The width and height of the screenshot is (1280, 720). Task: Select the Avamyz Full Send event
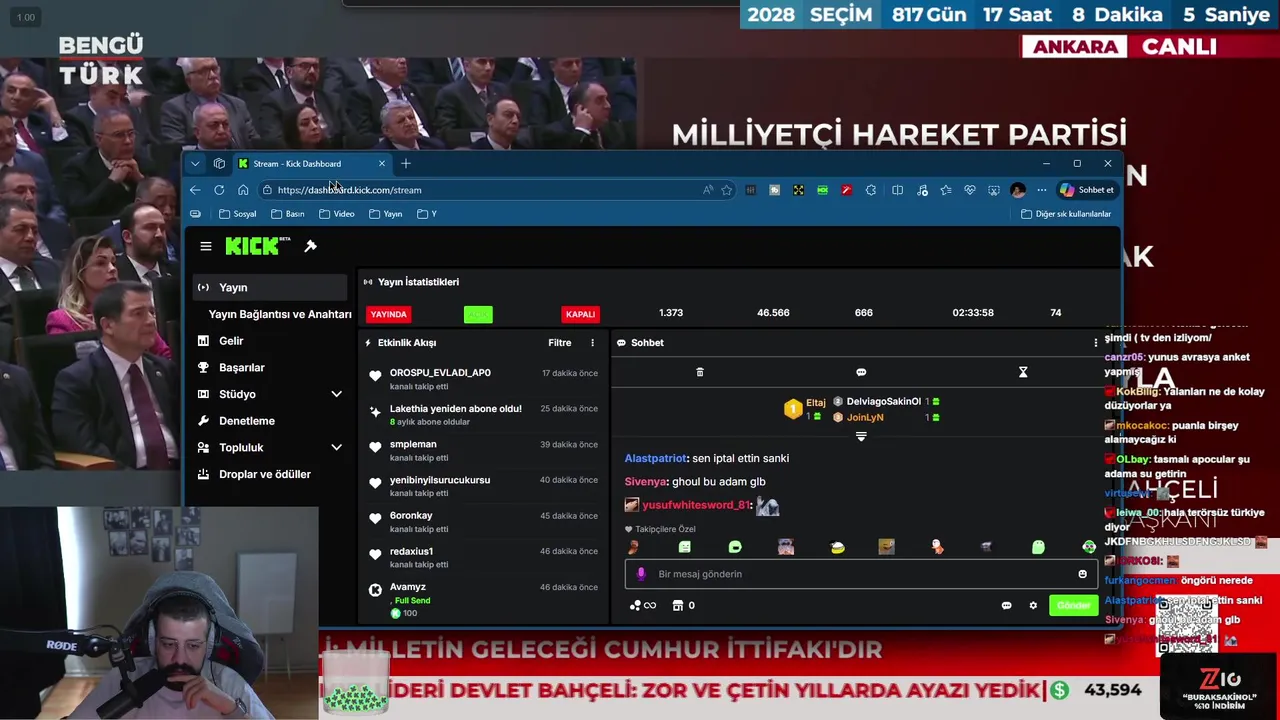tap(483, 600)
